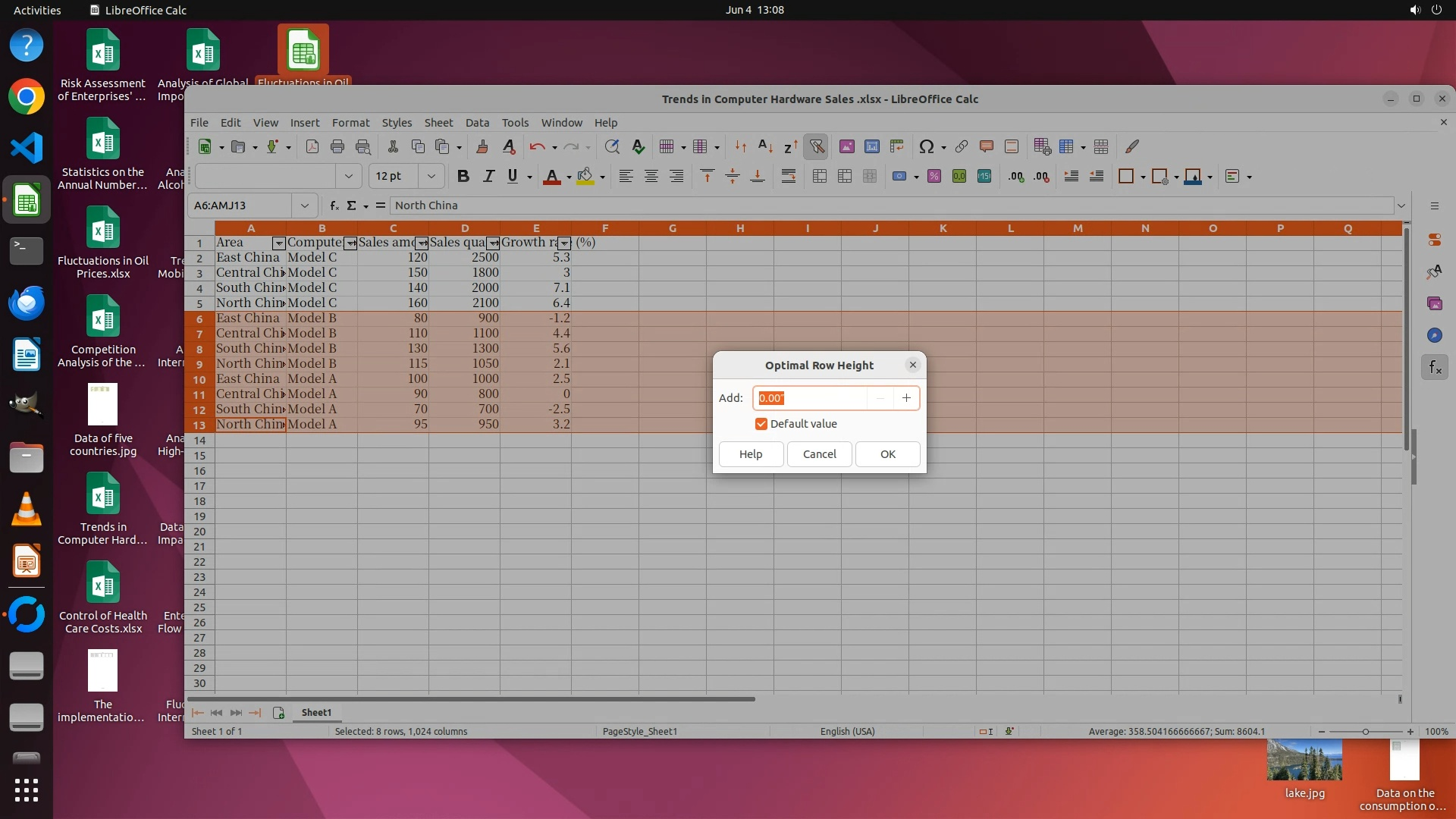The height and width of the screenshot is (819, 1456).
Task: Click the Sort Ascending toolbar icon
Action: pos(766,147)
